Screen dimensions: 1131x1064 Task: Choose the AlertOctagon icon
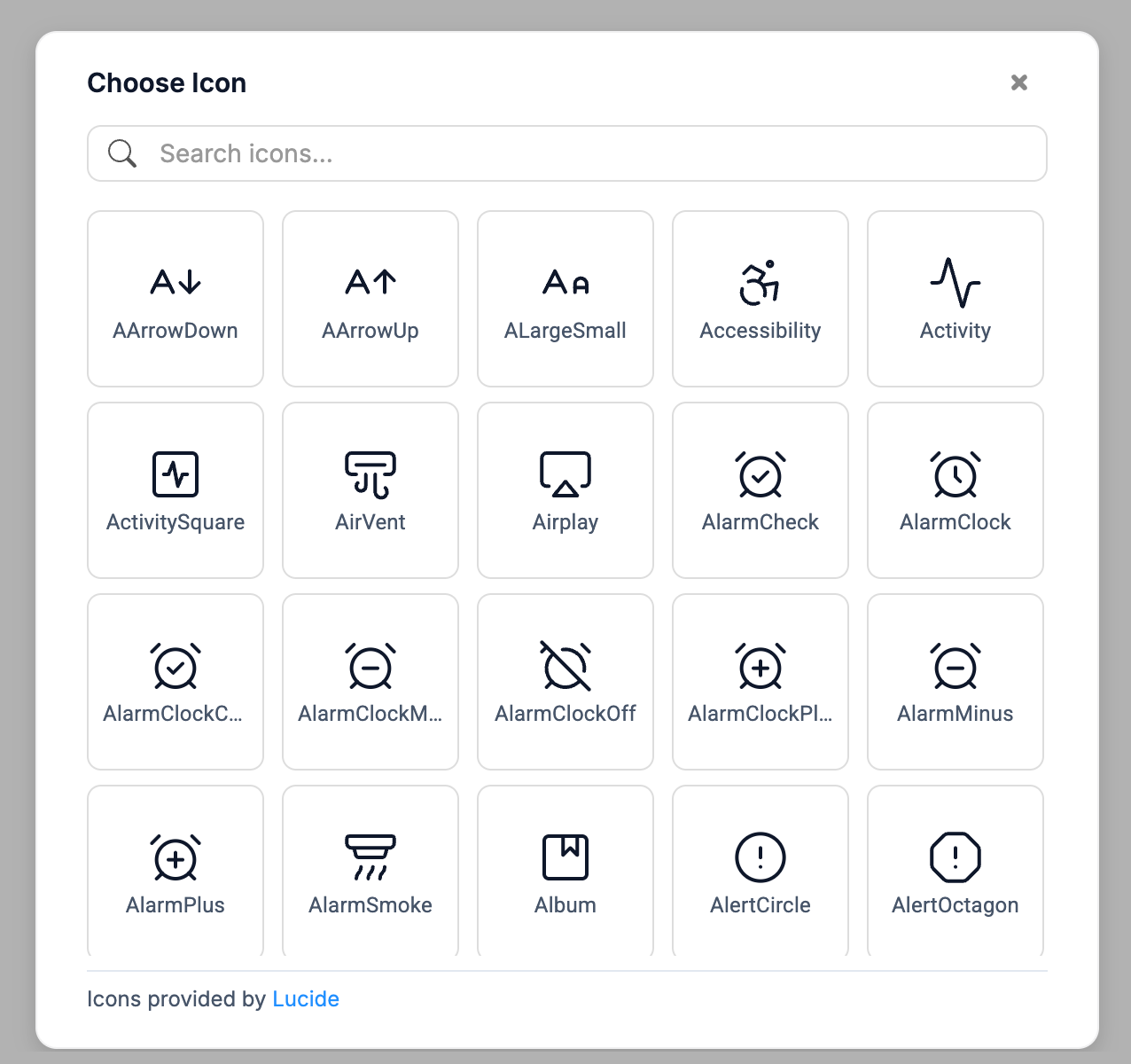click(x=955, y=872)
